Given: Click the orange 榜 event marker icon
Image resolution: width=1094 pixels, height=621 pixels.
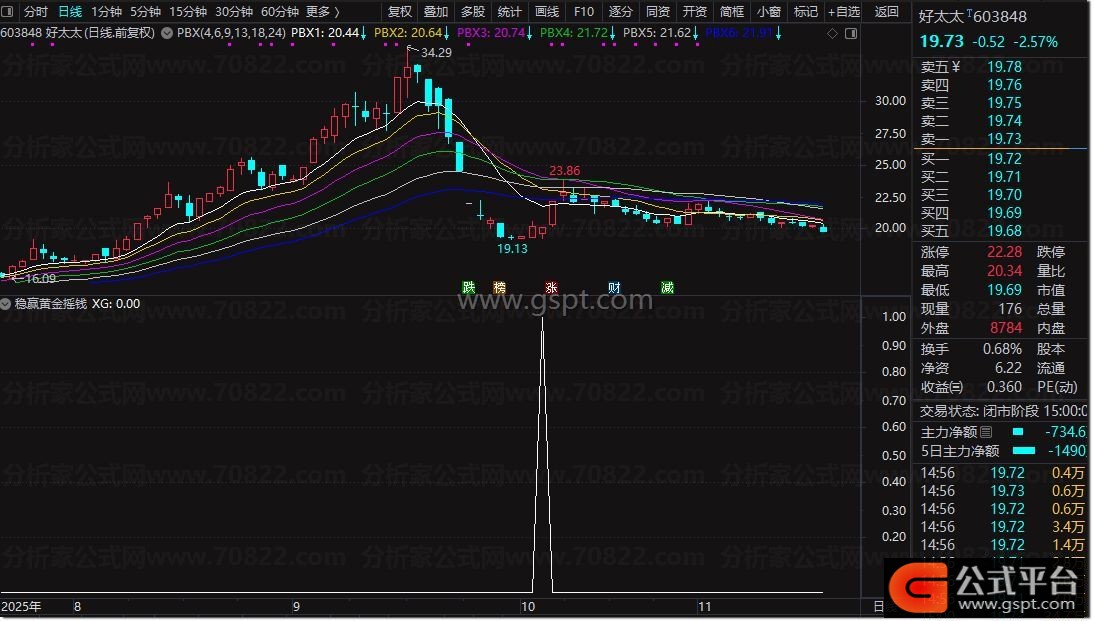Looking at the screenshot, I should pos(499,287).
